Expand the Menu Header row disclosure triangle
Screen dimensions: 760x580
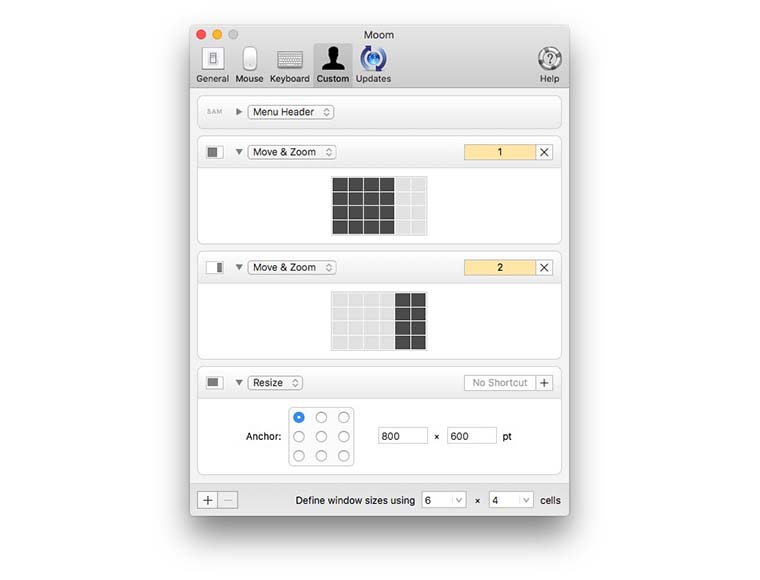pyautogui.click(x=239, y=112)
